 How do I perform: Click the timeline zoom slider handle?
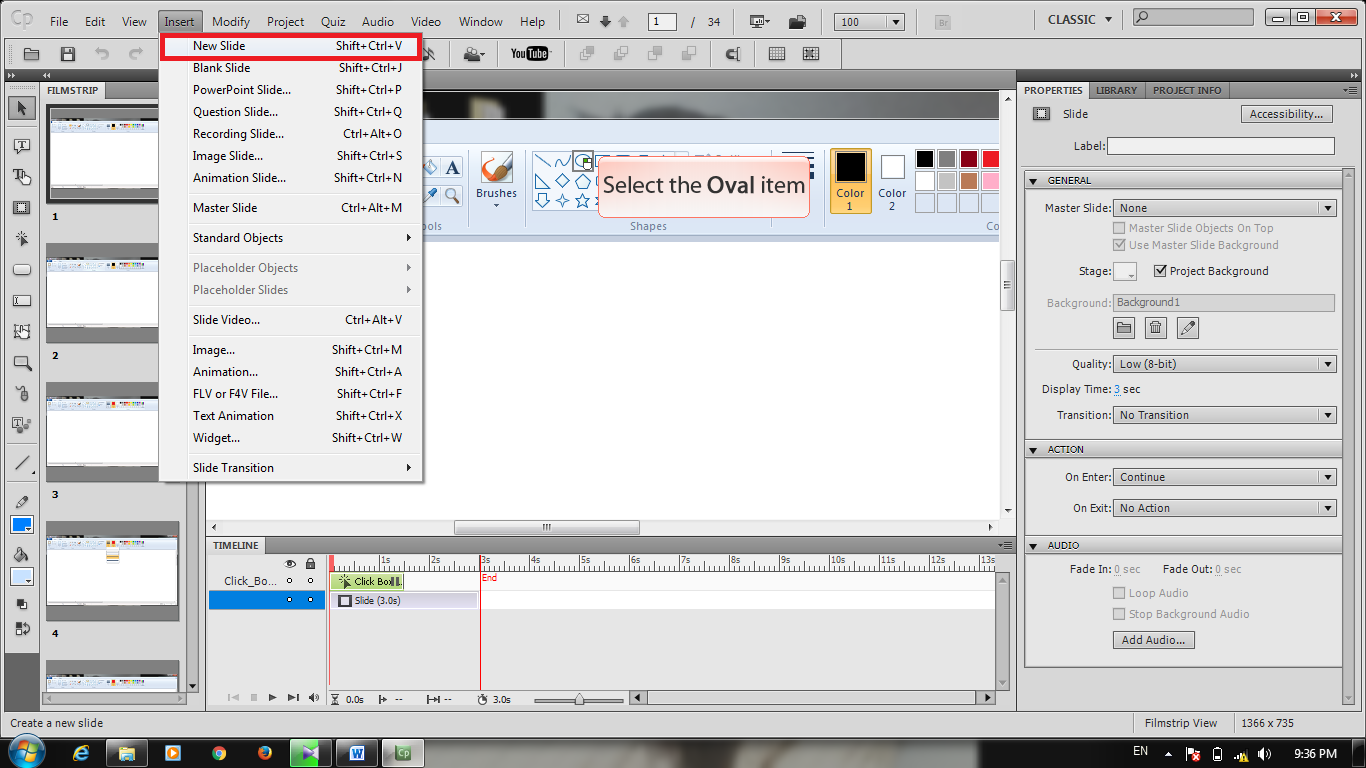click(579, 699)
